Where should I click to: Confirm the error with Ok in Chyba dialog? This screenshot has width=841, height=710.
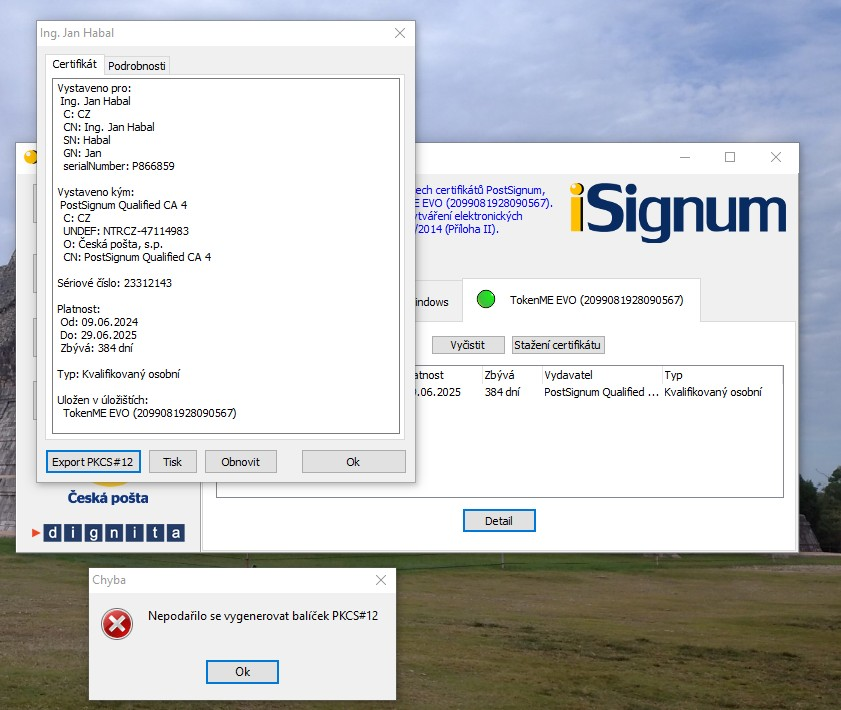coord(242,671)
